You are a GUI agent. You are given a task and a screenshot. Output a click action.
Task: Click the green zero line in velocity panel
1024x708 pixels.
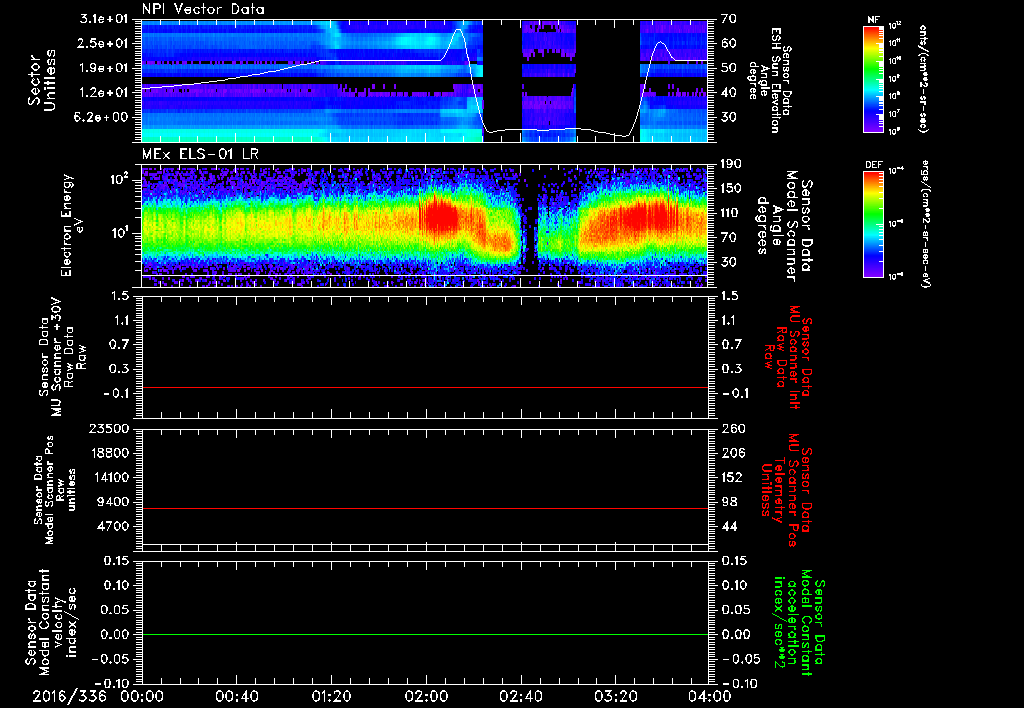pos(425,634)
